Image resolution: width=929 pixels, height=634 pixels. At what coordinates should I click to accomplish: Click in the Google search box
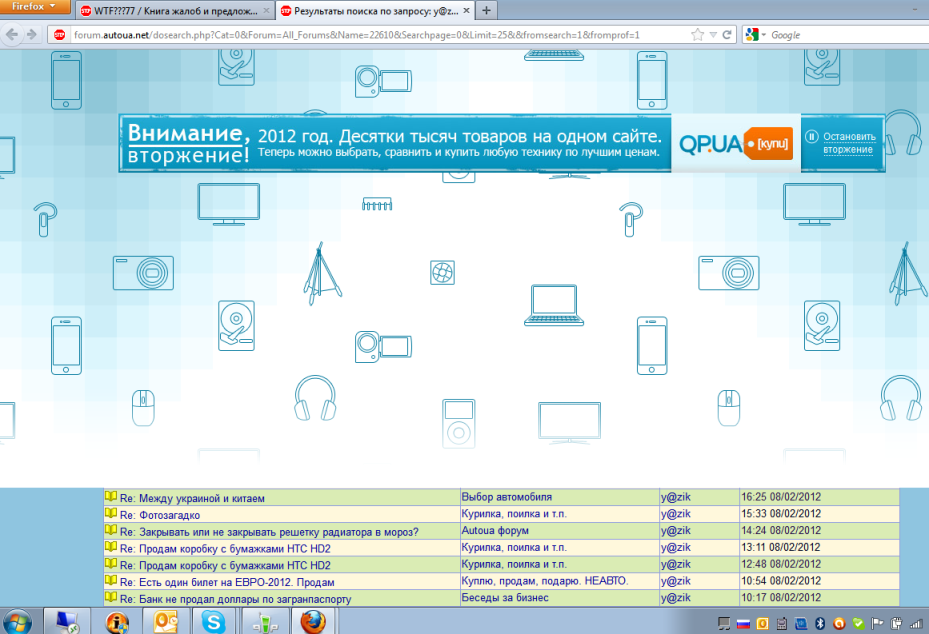tap(840, 35)
